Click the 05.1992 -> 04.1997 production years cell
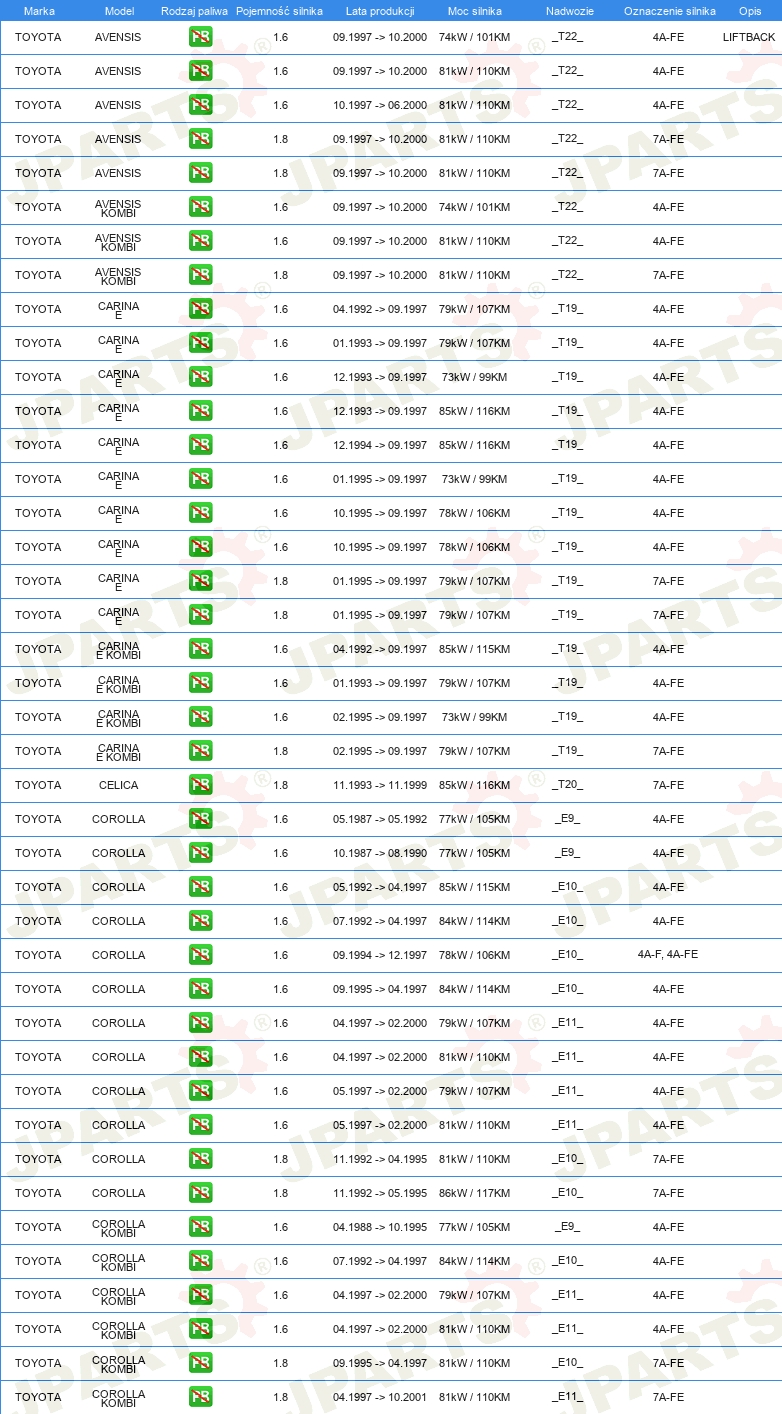 (x=380, y=887)
